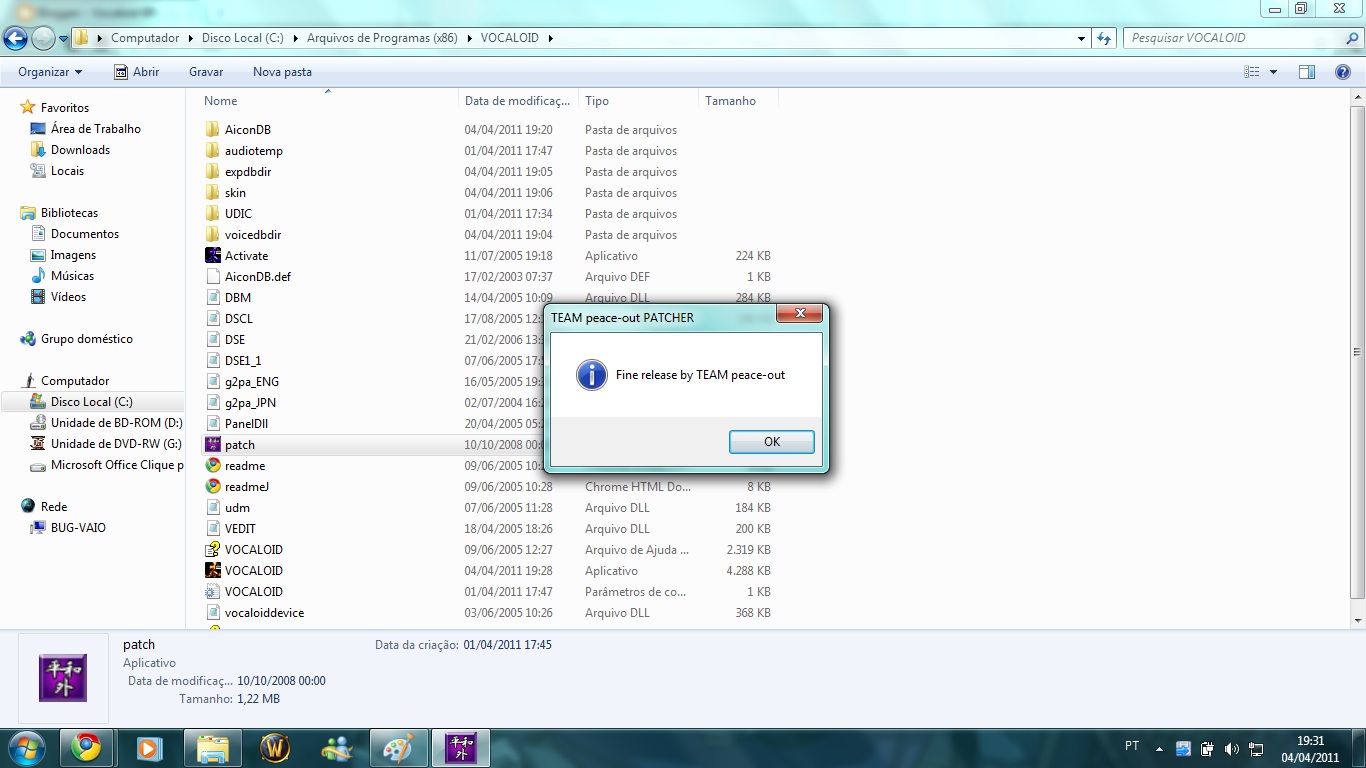The width and height of the screenshot is (1366, 768).
Task: Select the AiconDB folder icon
Action: click(x=212, y=130)
